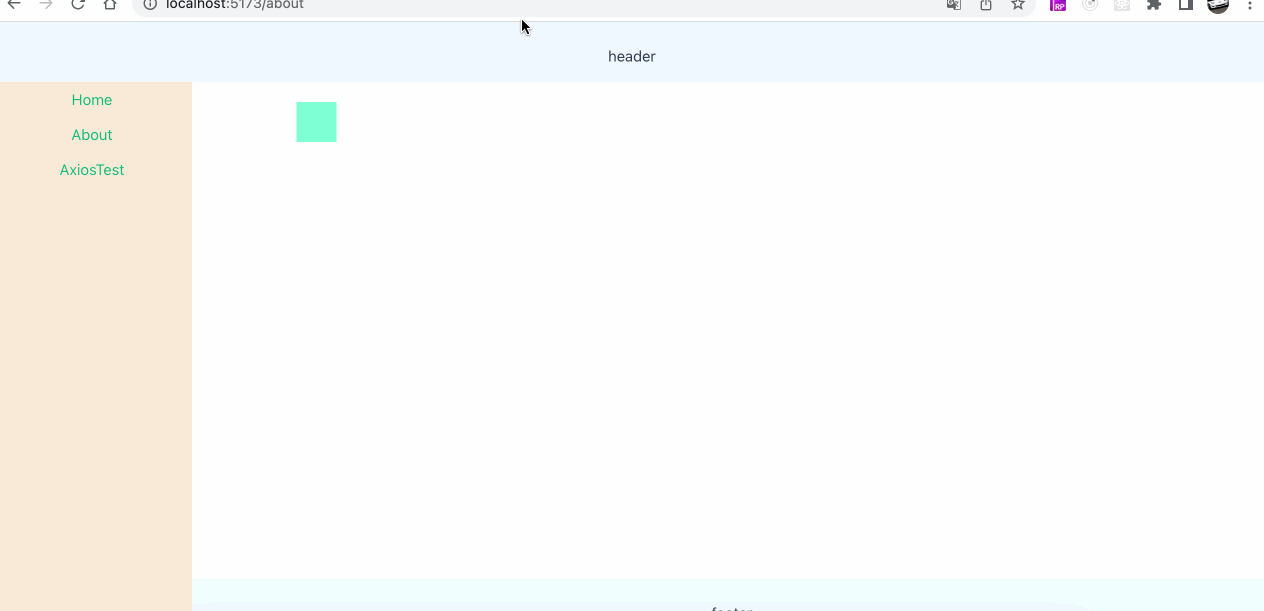The width and height of the screenshot is (1264, 611).
Task: Click the aquamarine square box
Action: click(x=316, y=122)
